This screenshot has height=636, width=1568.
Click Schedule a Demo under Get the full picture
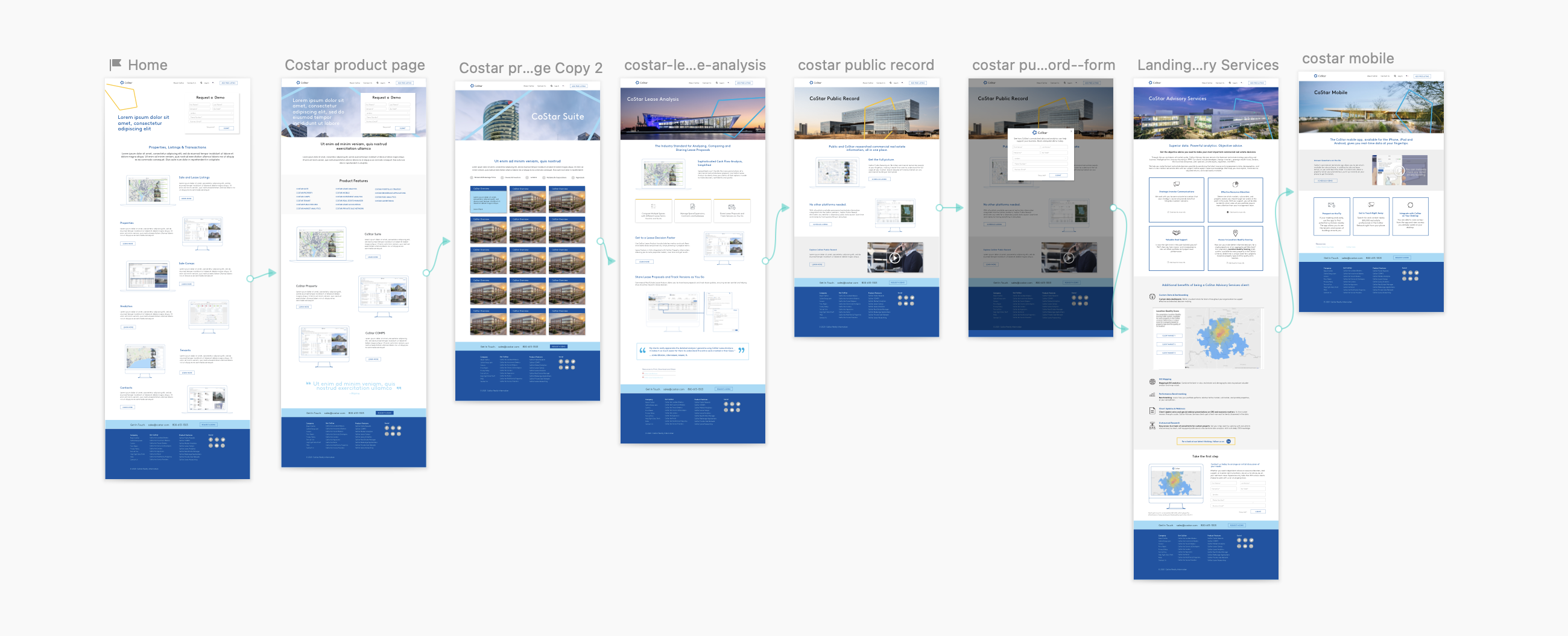point(878,179)
